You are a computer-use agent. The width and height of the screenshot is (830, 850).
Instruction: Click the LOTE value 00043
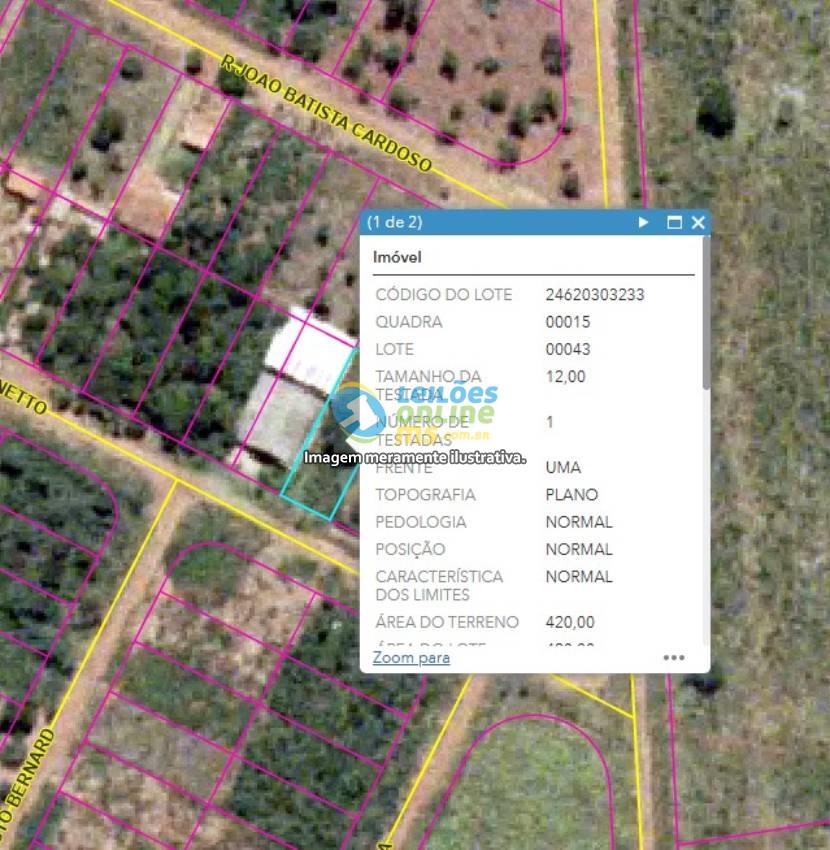coord(568,349)
